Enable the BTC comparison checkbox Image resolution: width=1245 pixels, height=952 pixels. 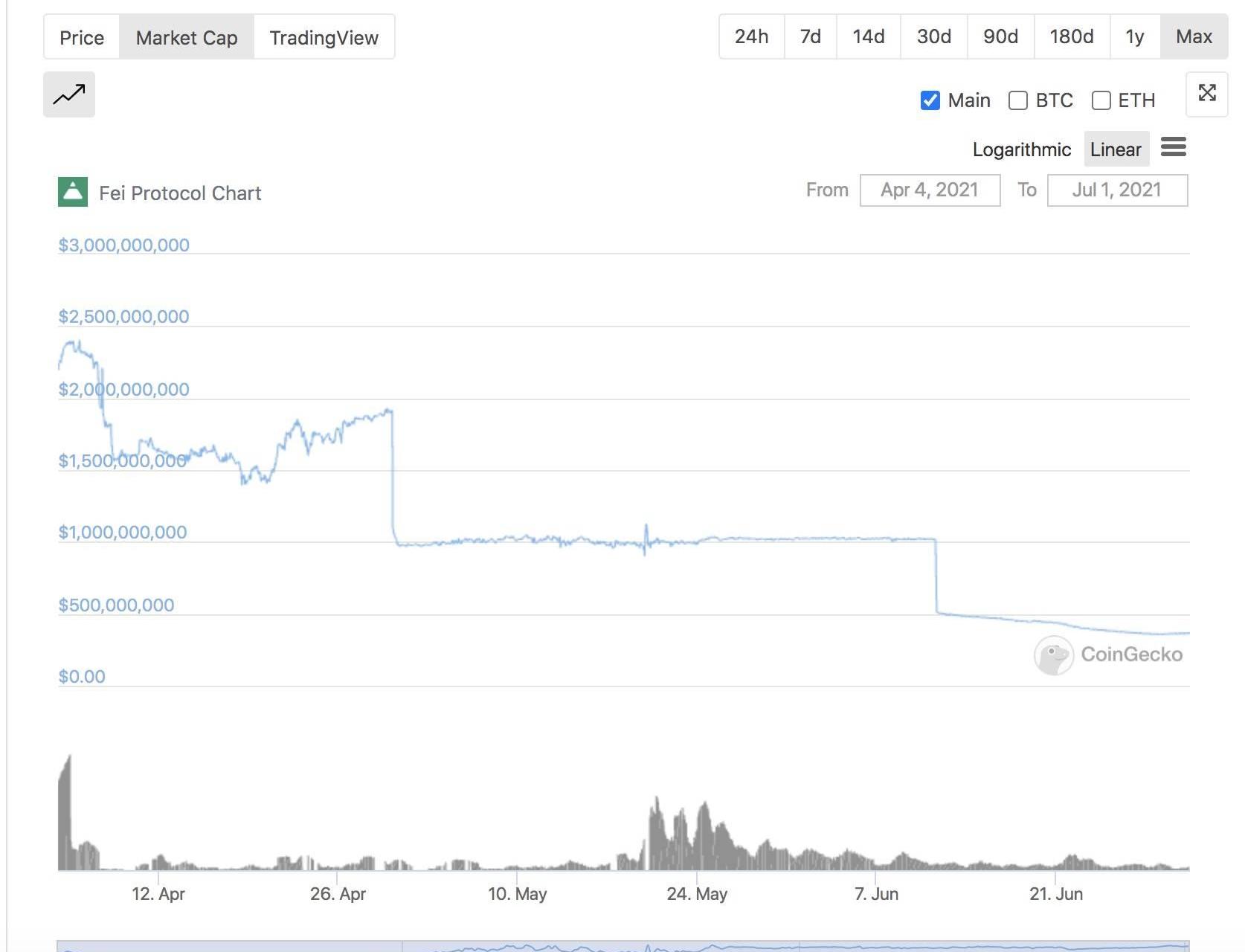pos(1018,100)
